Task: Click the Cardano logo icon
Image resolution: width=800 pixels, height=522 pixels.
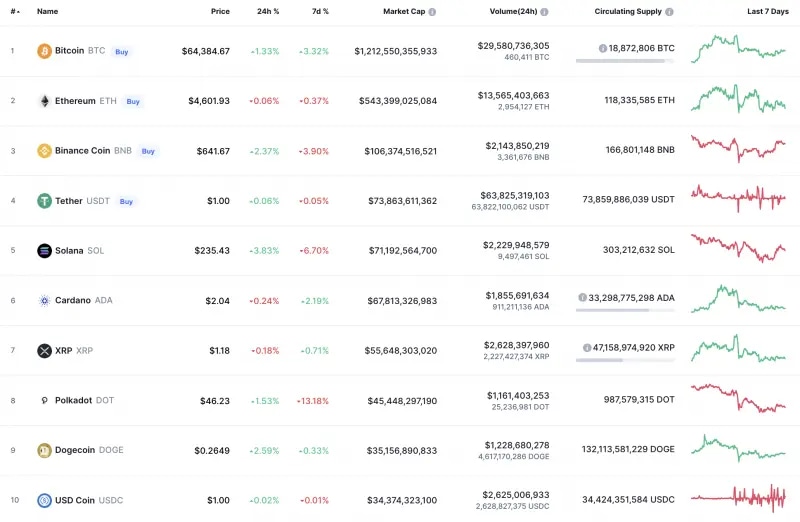Action: (x=44, y=300)
